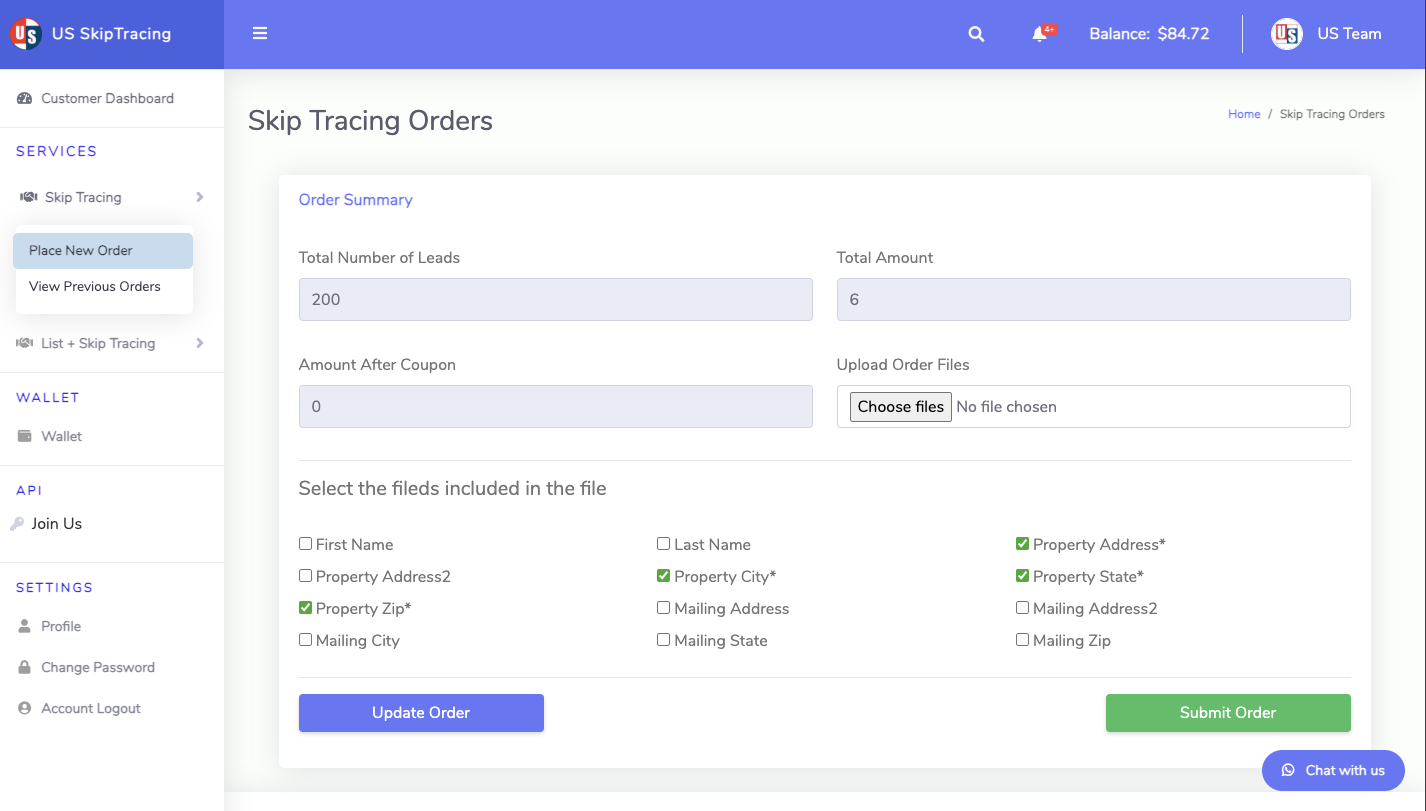
Task: Open View Previous Orders menu item
Action: tap(103, 287)
